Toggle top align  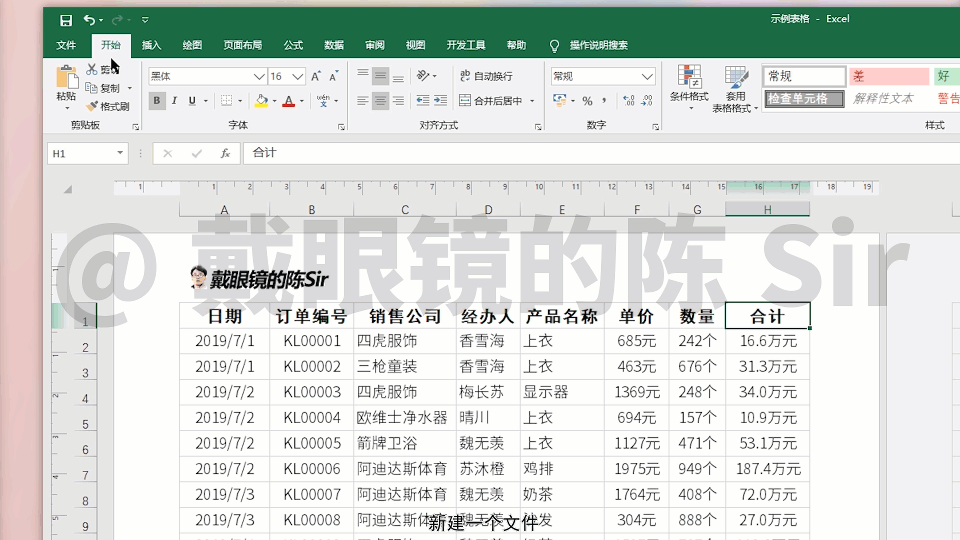point(362,76)
